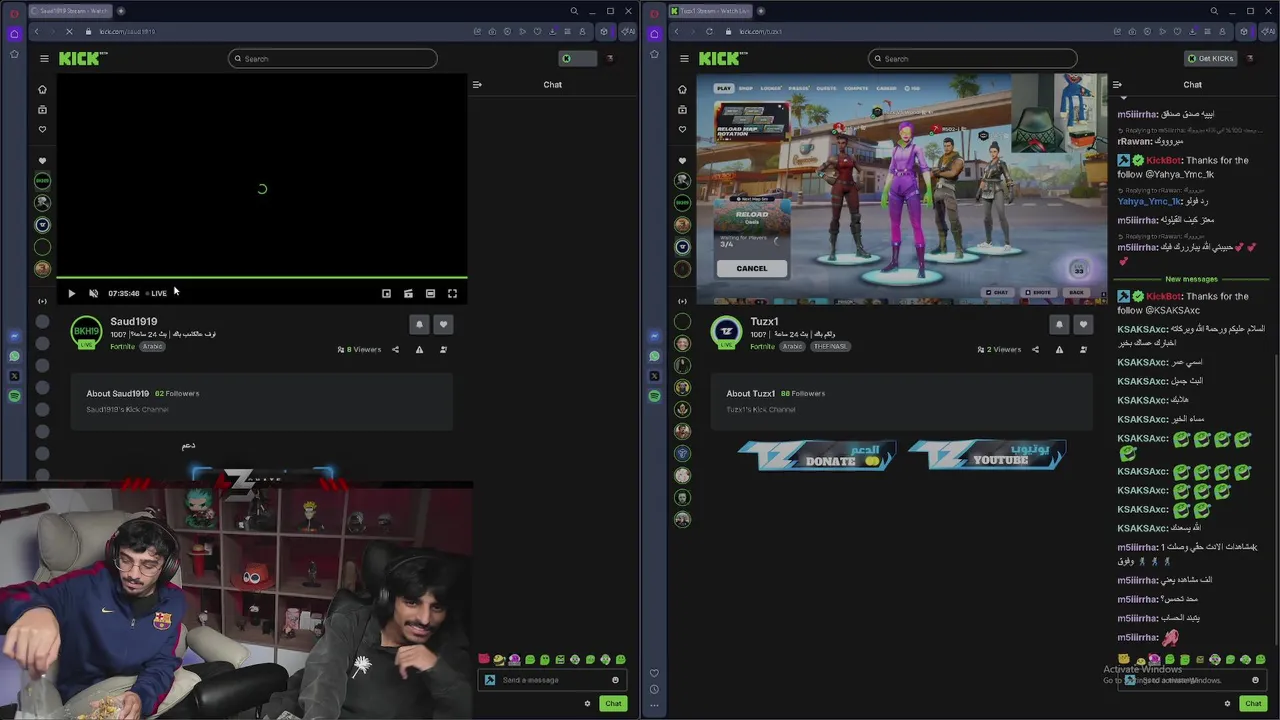Screen dimensions: 1280x720
Task: Open a new tab in the right browser
Action: [x=761, y=11]
